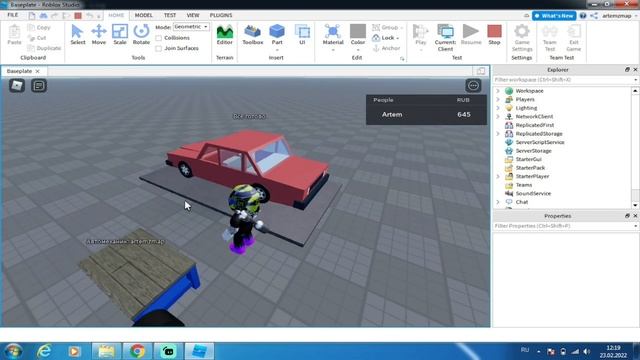Open the help question mark icon

(583, 16)
